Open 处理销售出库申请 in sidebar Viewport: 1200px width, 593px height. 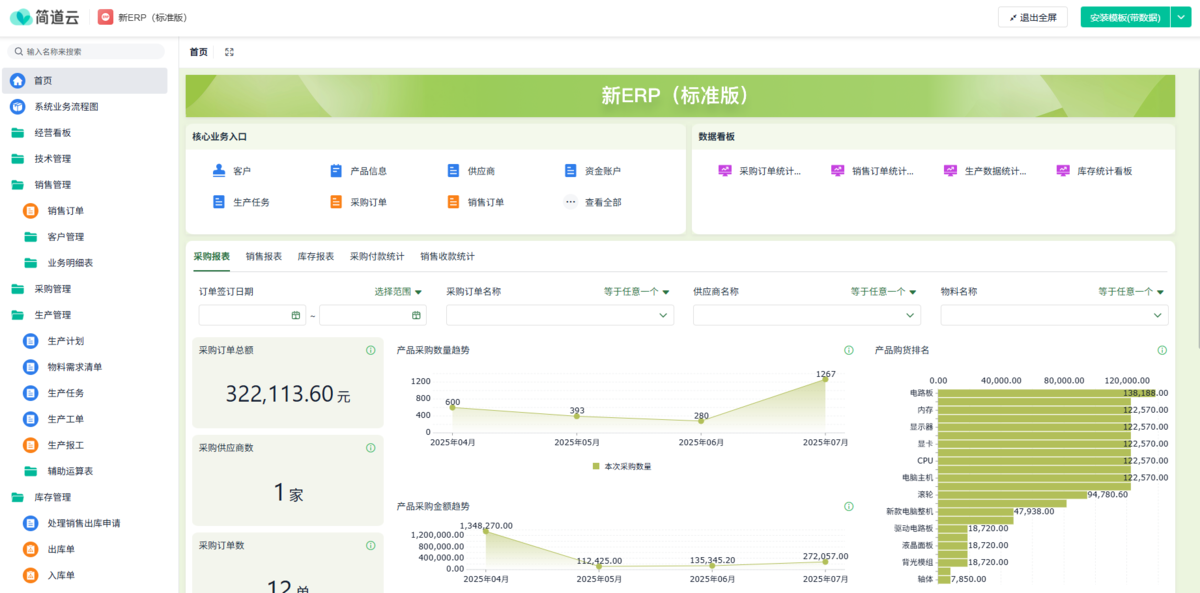click(x=86, y=523)
